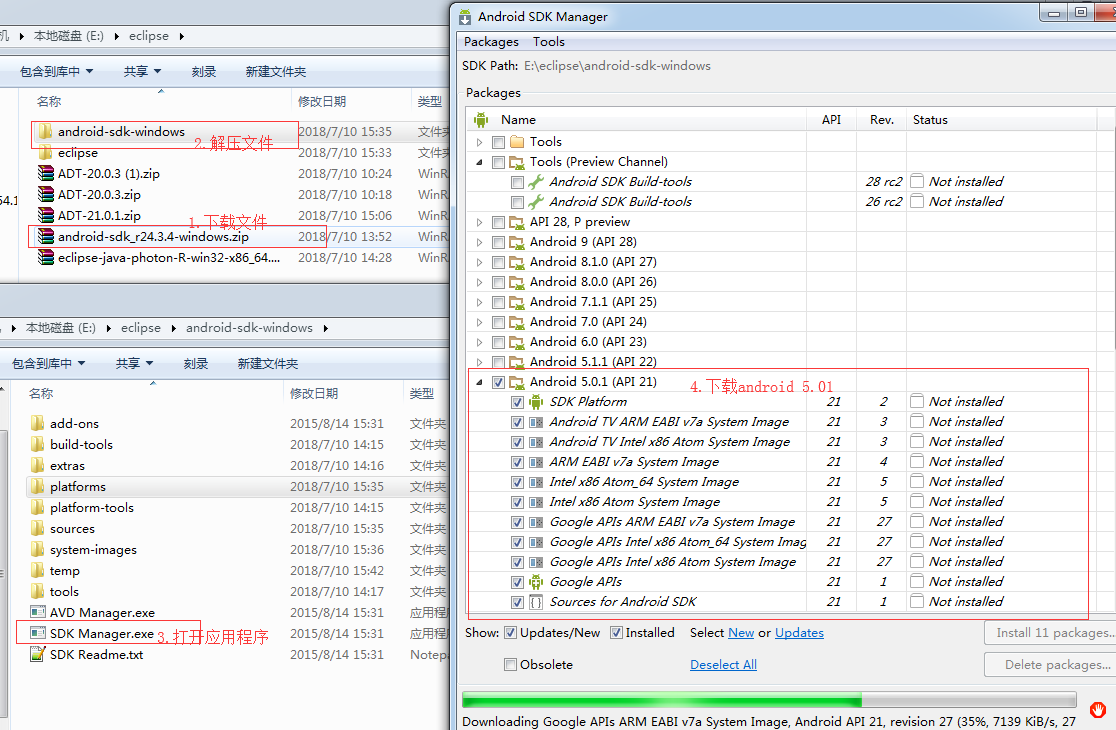Click the system-images folder icon
Screen dimensions: 1116x730
(x=38, y=550)
